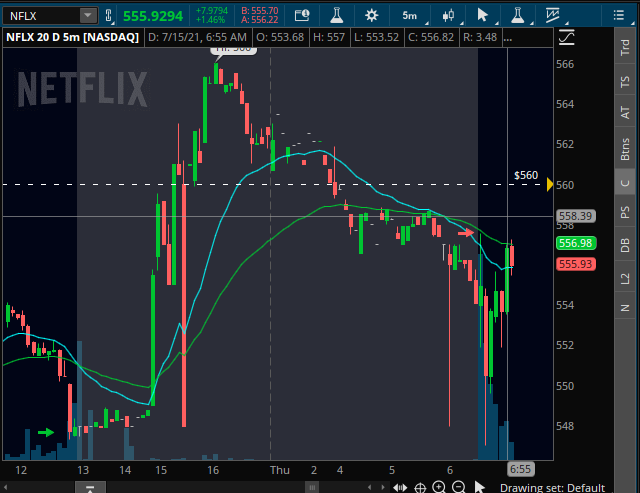The image size is (640, 493).
Task: Click the pan arrows icon in bottom bar
Action: [x=400, y=487]
